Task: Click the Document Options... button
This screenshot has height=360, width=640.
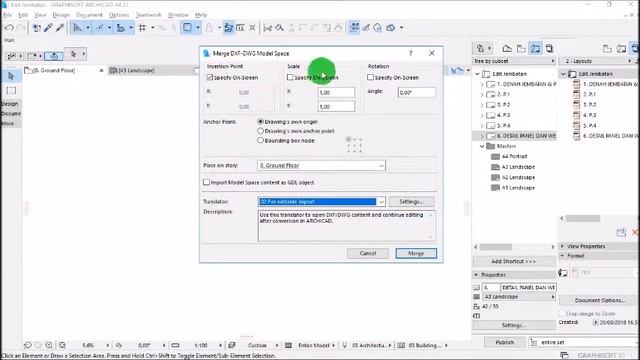Action: pos(599,300)
